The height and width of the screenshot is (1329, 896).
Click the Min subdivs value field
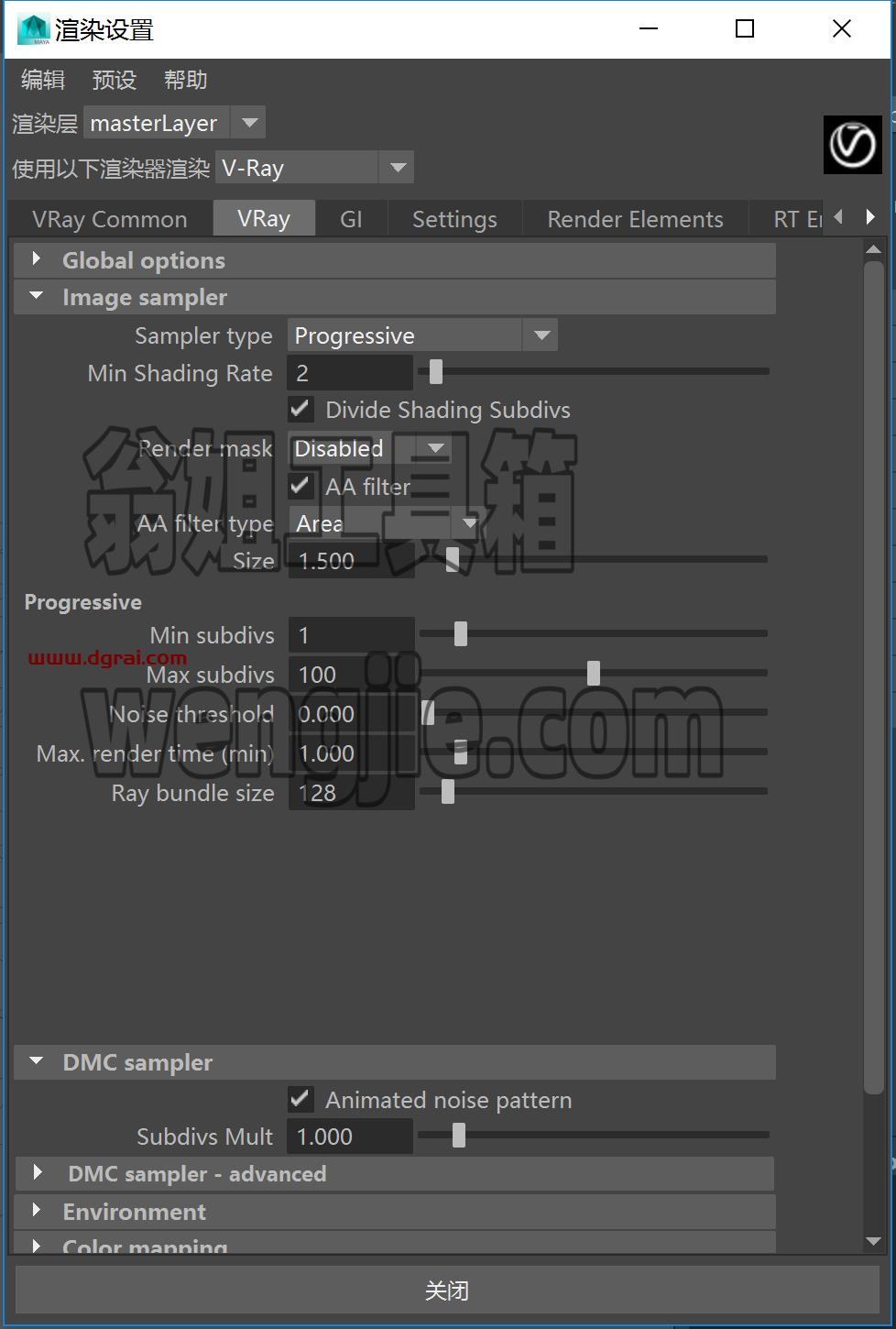point(351,635)
